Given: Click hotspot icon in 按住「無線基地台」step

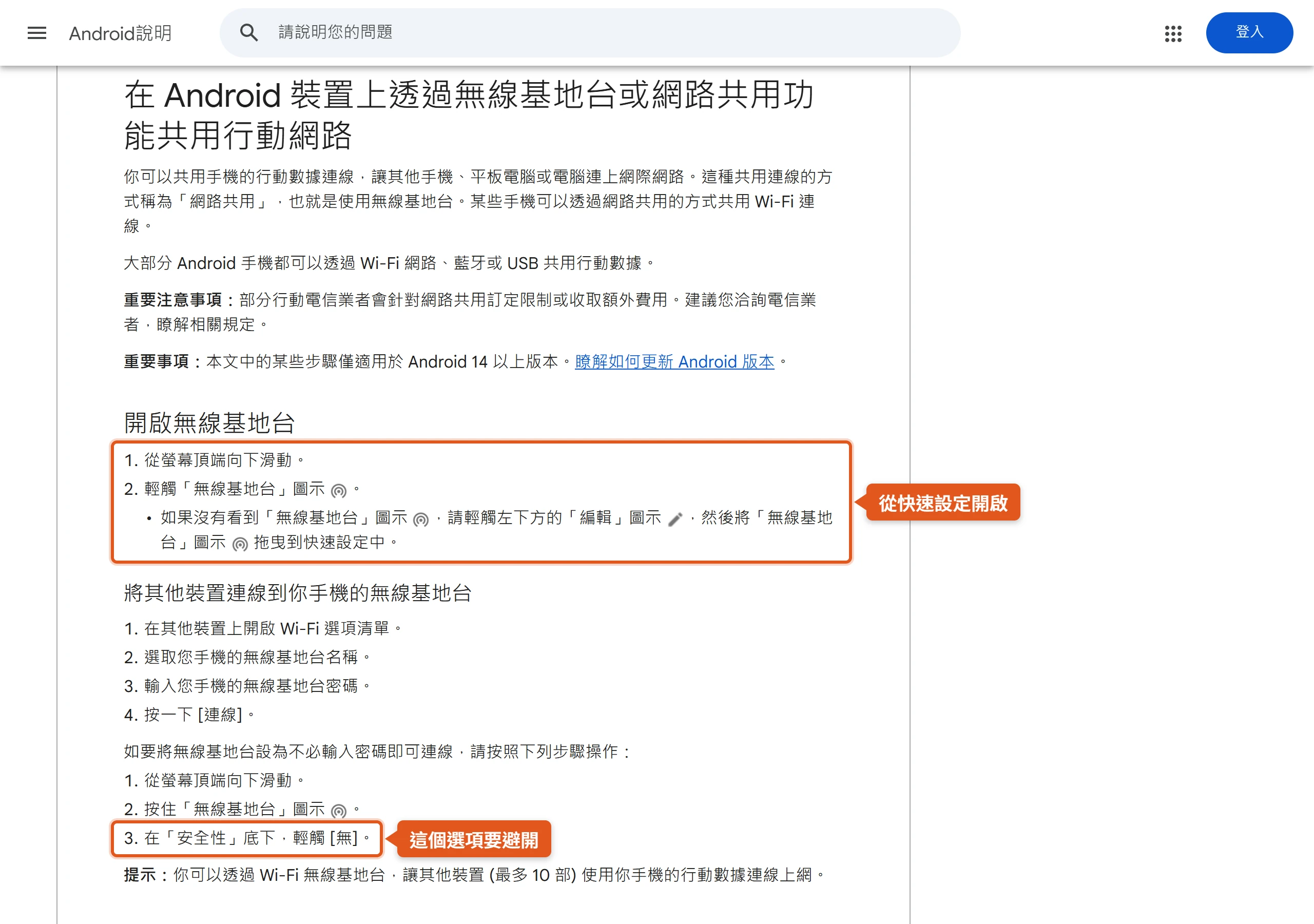Looking at the screenshot, I should click(339, 811).
